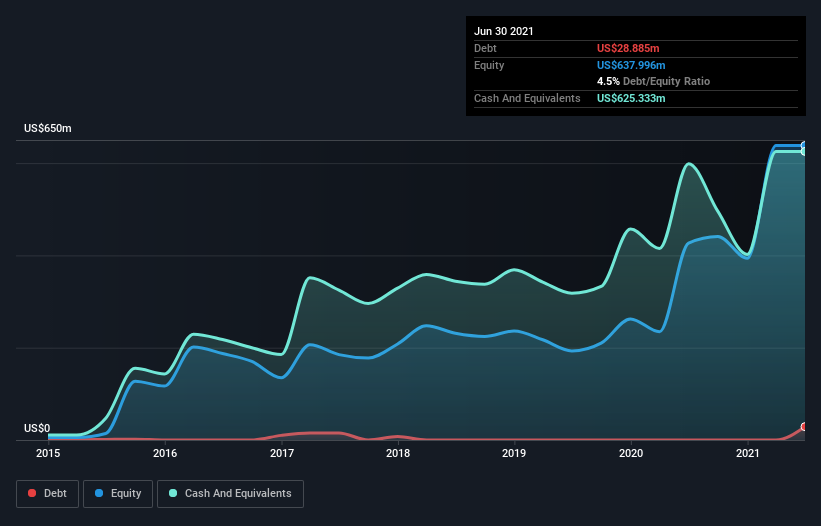Screen dimensions: 821x526
Task: Toggle the Equity series legend button
Action: click(118, 494)
